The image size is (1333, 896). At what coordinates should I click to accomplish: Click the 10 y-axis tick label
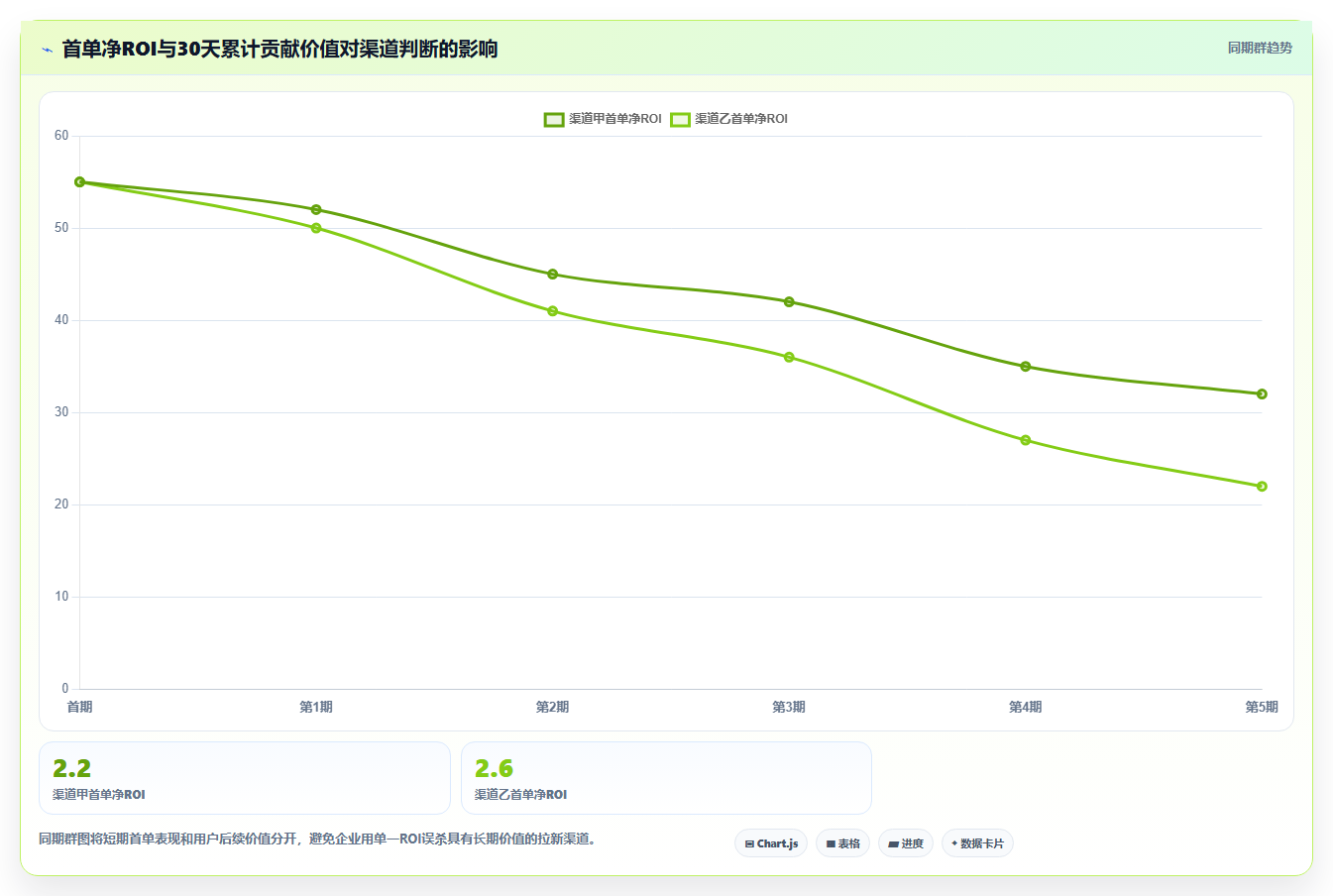point(61,597)
